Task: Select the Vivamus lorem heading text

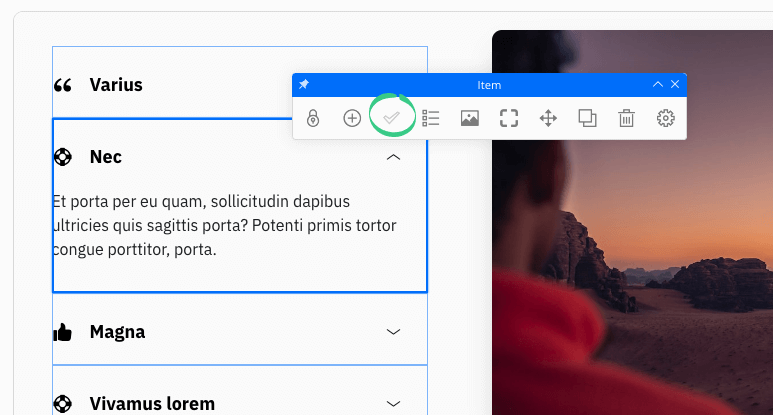Action: 152,404
